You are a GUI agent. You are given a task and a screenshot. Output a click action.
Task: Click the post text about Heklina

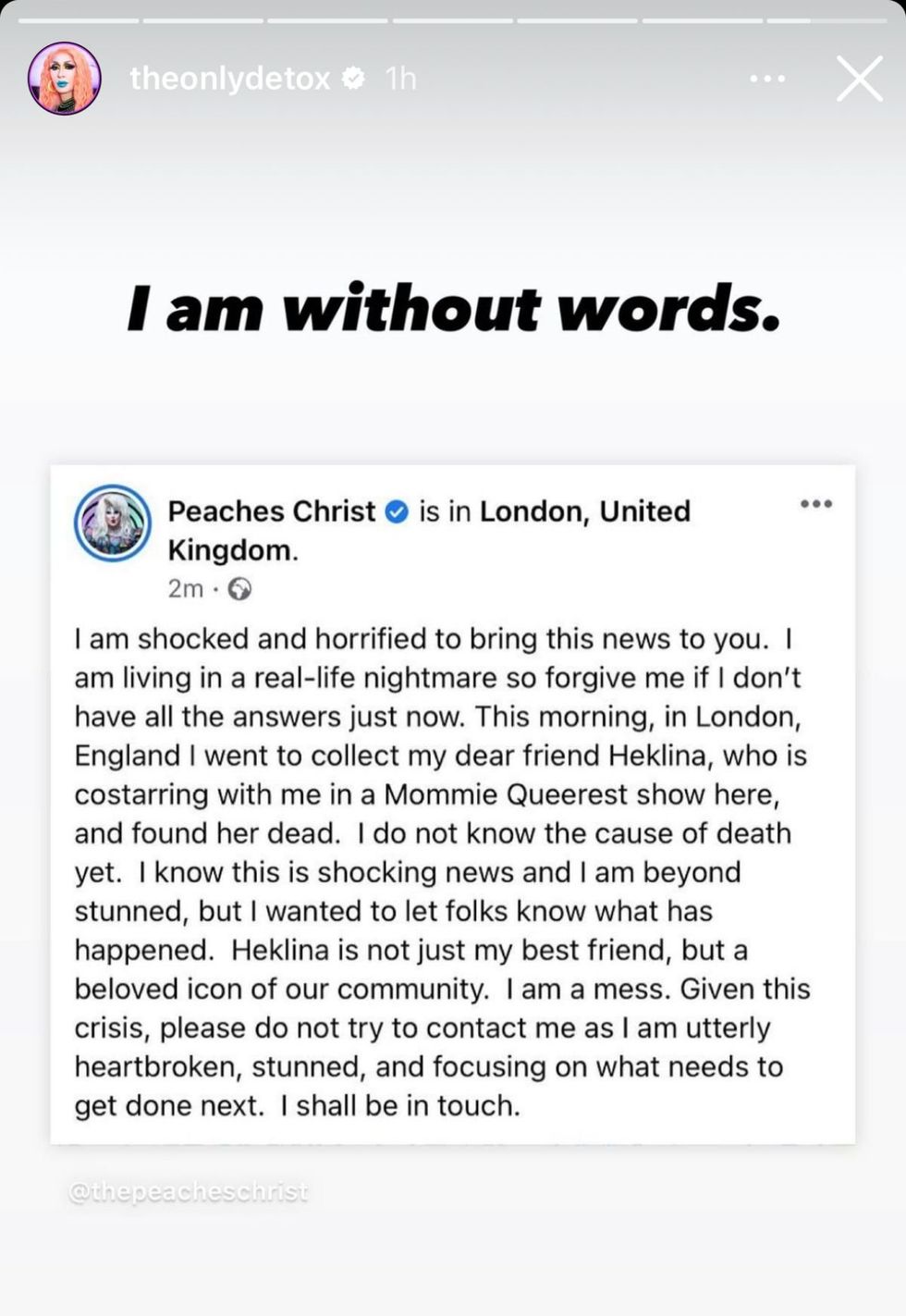click(x=442, y=872)
